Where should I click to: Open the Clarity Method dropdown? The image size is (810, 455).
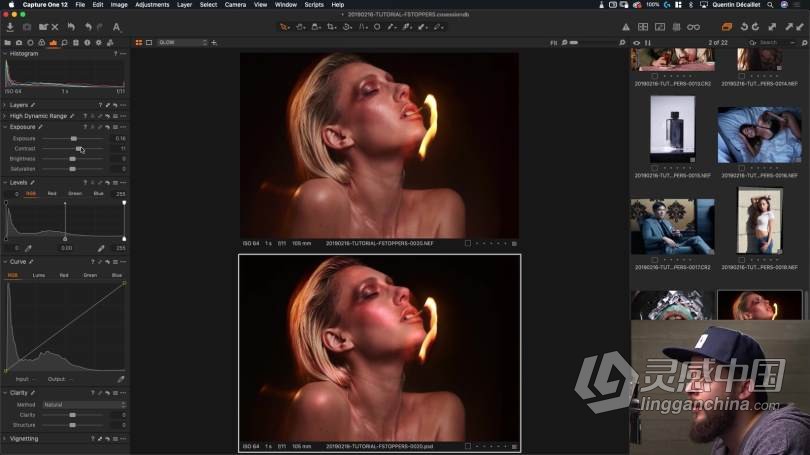84,405
